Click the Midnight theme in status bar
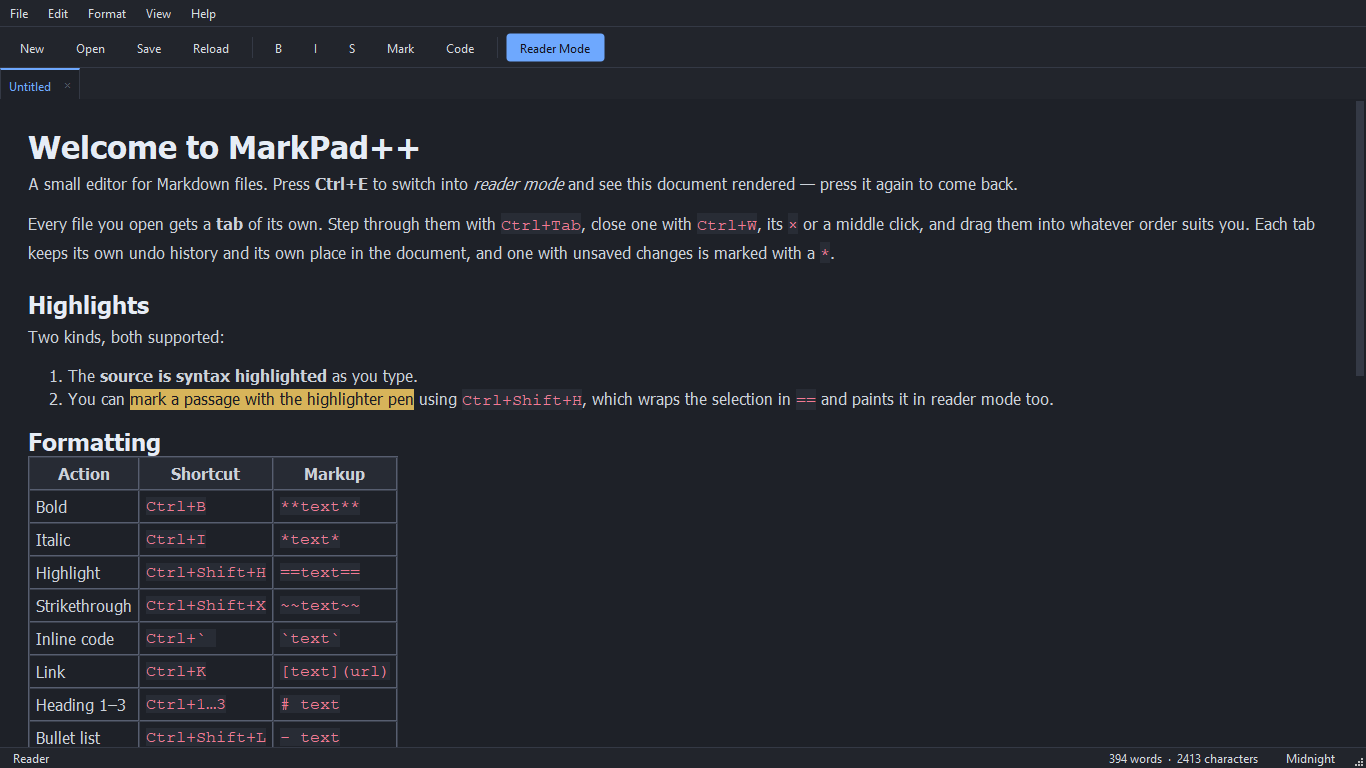Image resolution: width=1366 pixels, height=768 pixels. (x=1310, y=759)
